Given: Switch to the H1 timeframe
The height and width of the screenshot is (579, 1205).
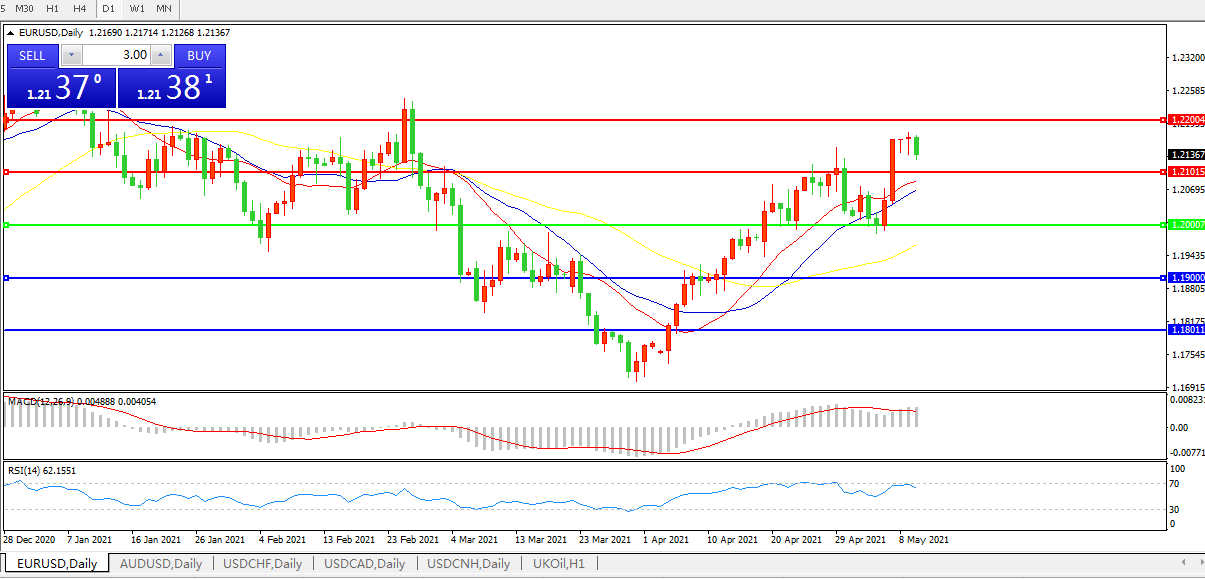Looking at the screenshot, I should coord(53,8).
